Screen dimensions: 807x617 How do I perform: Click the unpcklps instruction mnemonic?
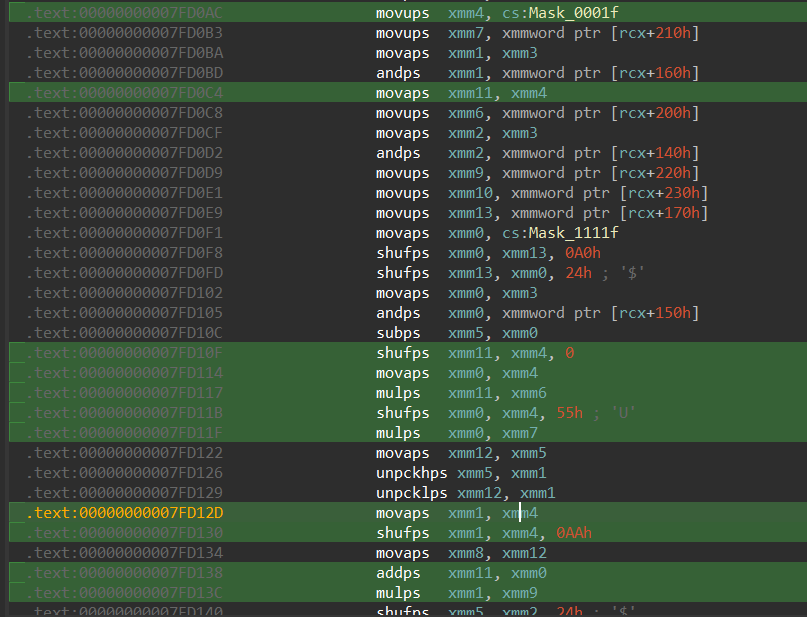[412, 493]
